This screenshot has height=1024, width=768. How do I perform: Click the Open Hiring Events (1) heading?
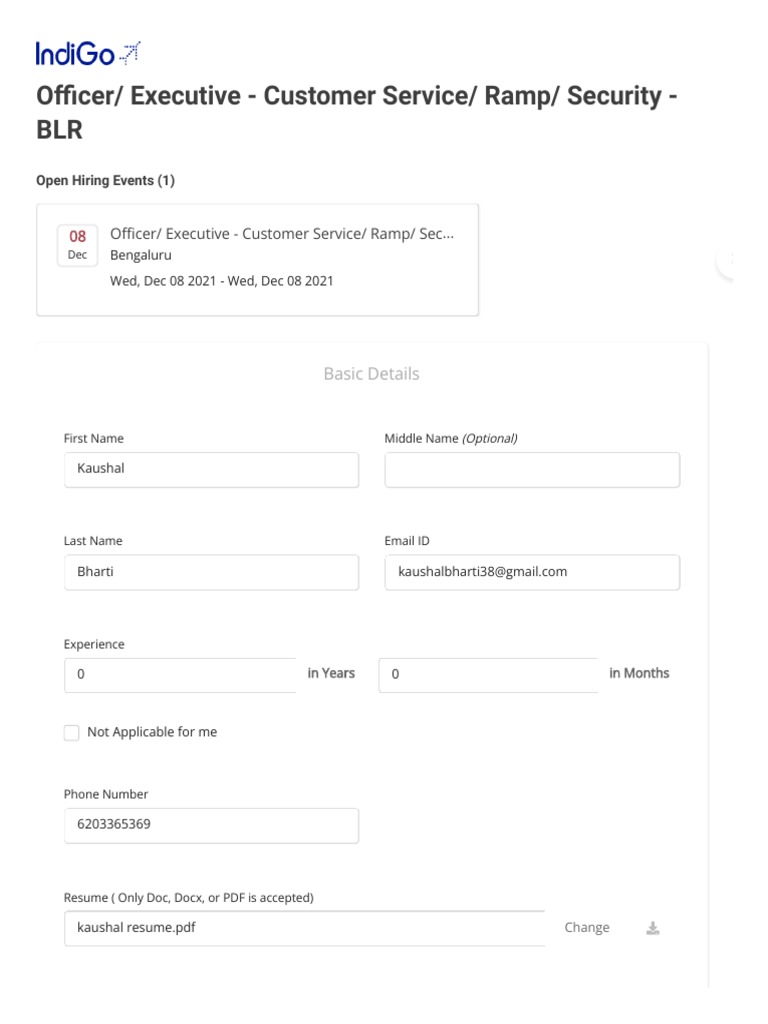(105, 180)
